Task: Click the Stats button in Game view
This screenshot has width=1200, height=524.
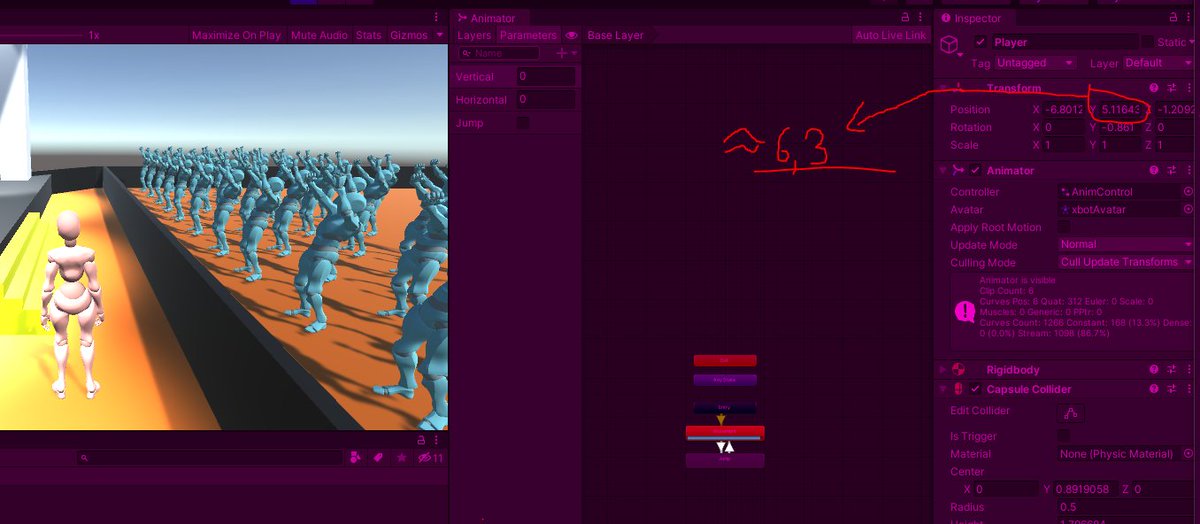Action: click(368, 35)
